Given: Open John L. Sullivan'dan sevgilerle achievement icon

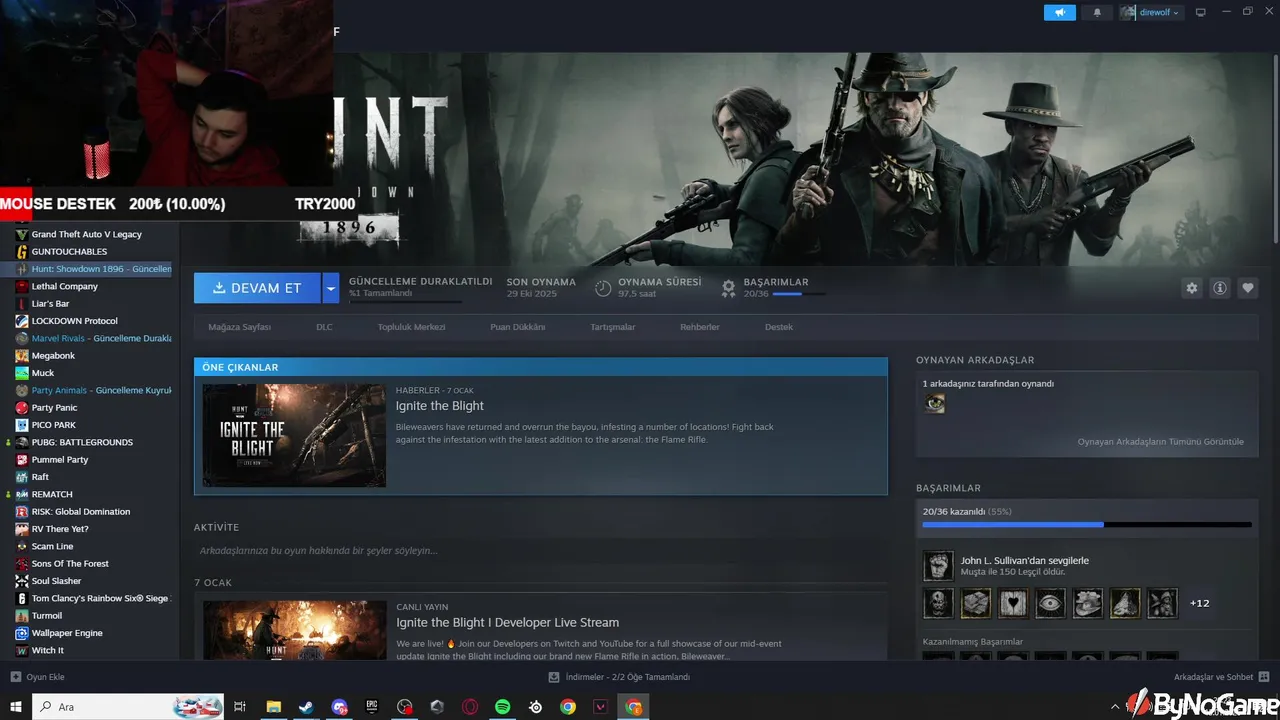Looking at the screenshot, I should [938, 566].
